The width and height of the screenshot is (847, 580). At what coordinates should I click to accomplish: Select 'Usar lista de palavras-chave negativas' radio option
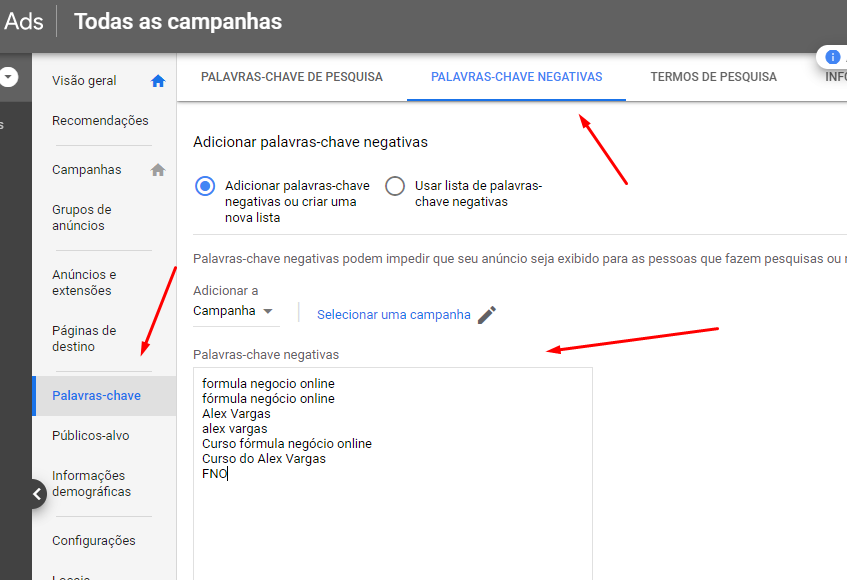pyautogui.click(x=395, y=186)
